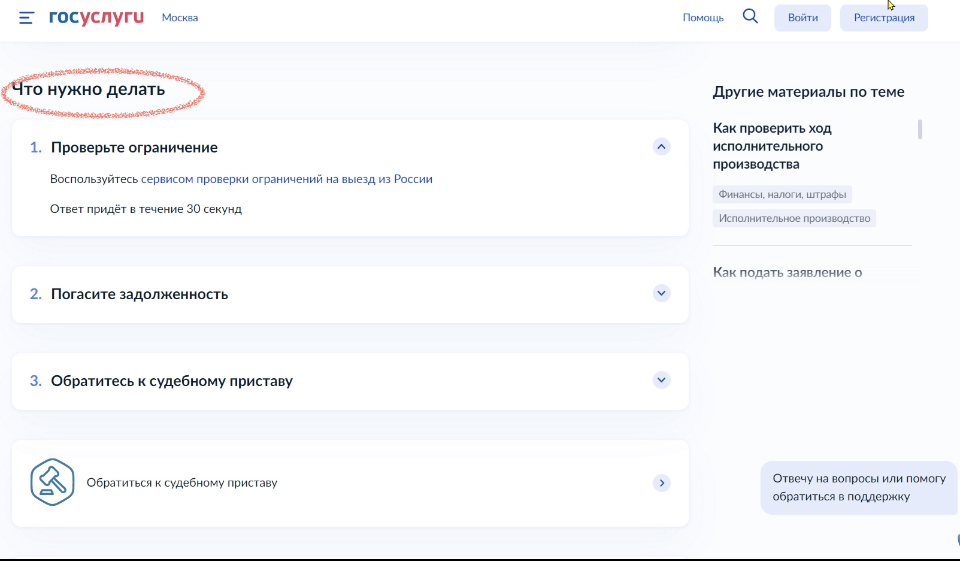Open сервисом проверки ограничений link
Screen dimensions: 960x561
point(286,179)
